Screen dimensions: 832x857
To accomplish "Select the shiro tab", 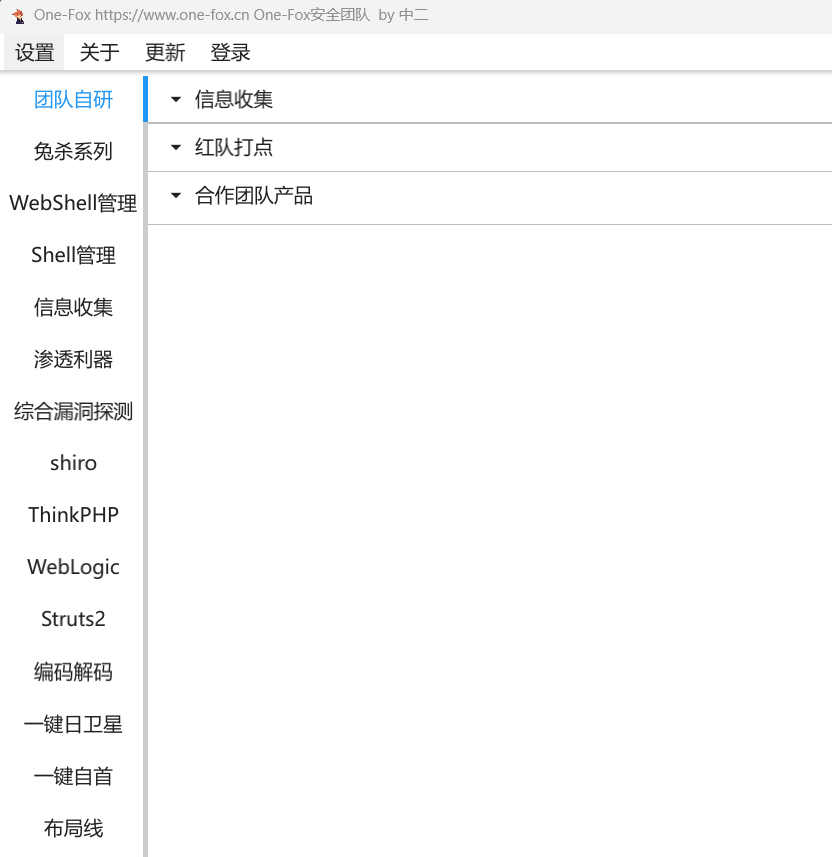I will click(x=73, y=463).
